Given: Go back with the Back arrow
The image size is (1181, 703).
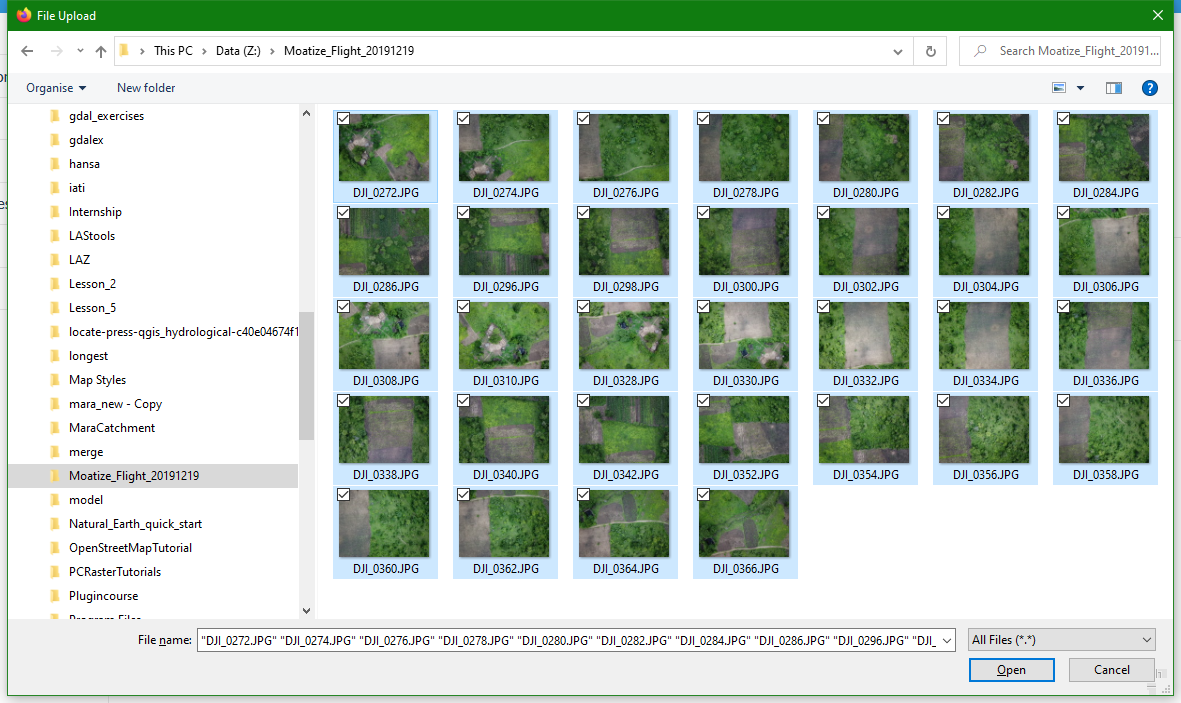Looking at the screenshot, I should tap(27, 51).
